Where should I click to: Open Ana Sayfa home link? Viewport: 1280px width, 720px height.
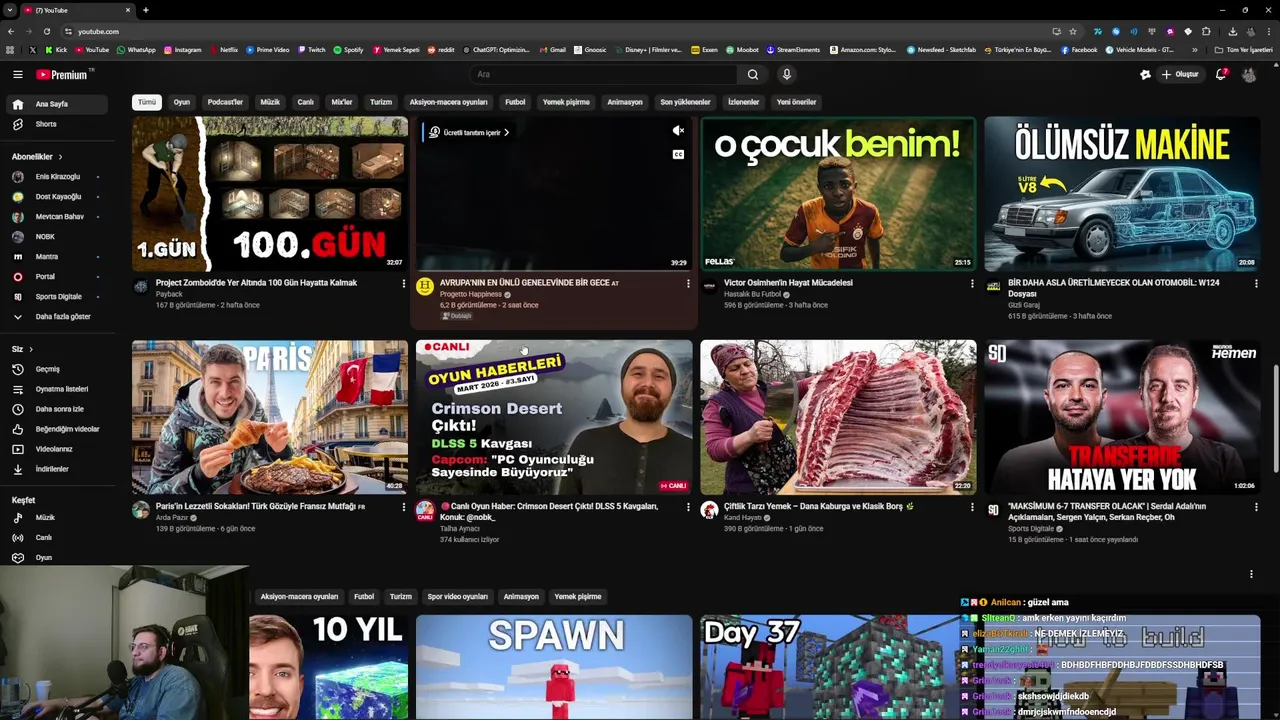click(x=58, y=104)
